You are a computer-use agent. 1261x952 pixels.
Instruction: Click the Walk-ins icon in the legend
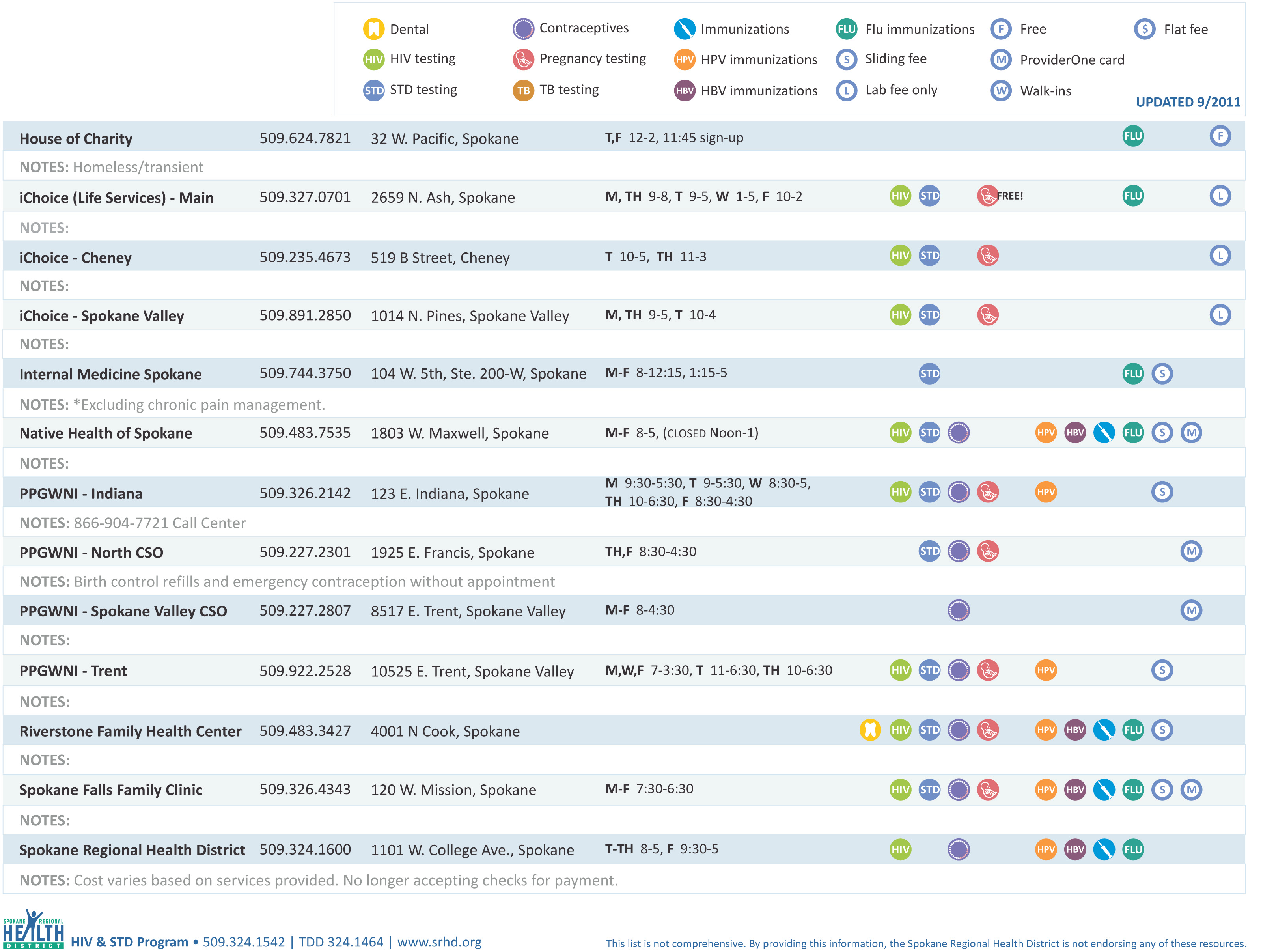tap(1000, 90)
